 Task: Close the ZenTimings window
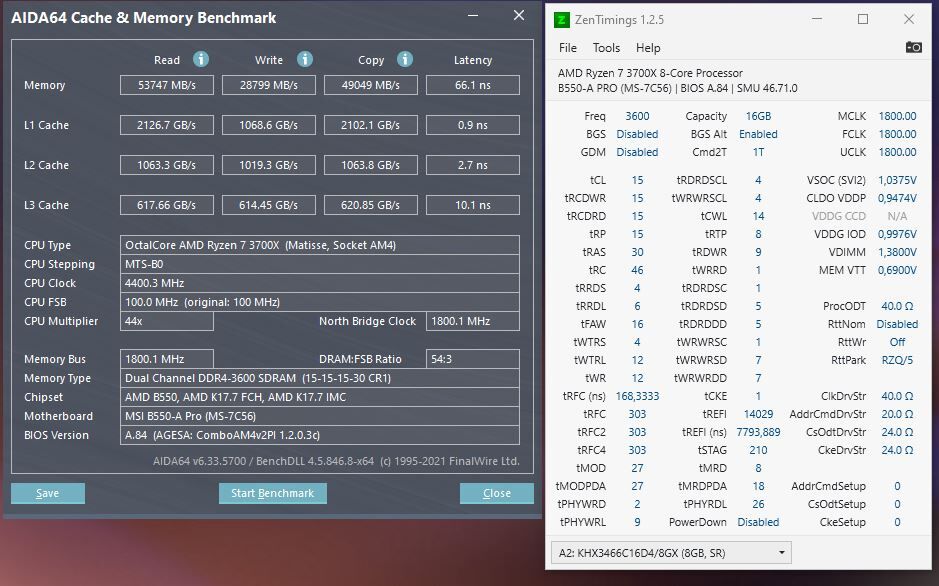click(x=908, y=19)
